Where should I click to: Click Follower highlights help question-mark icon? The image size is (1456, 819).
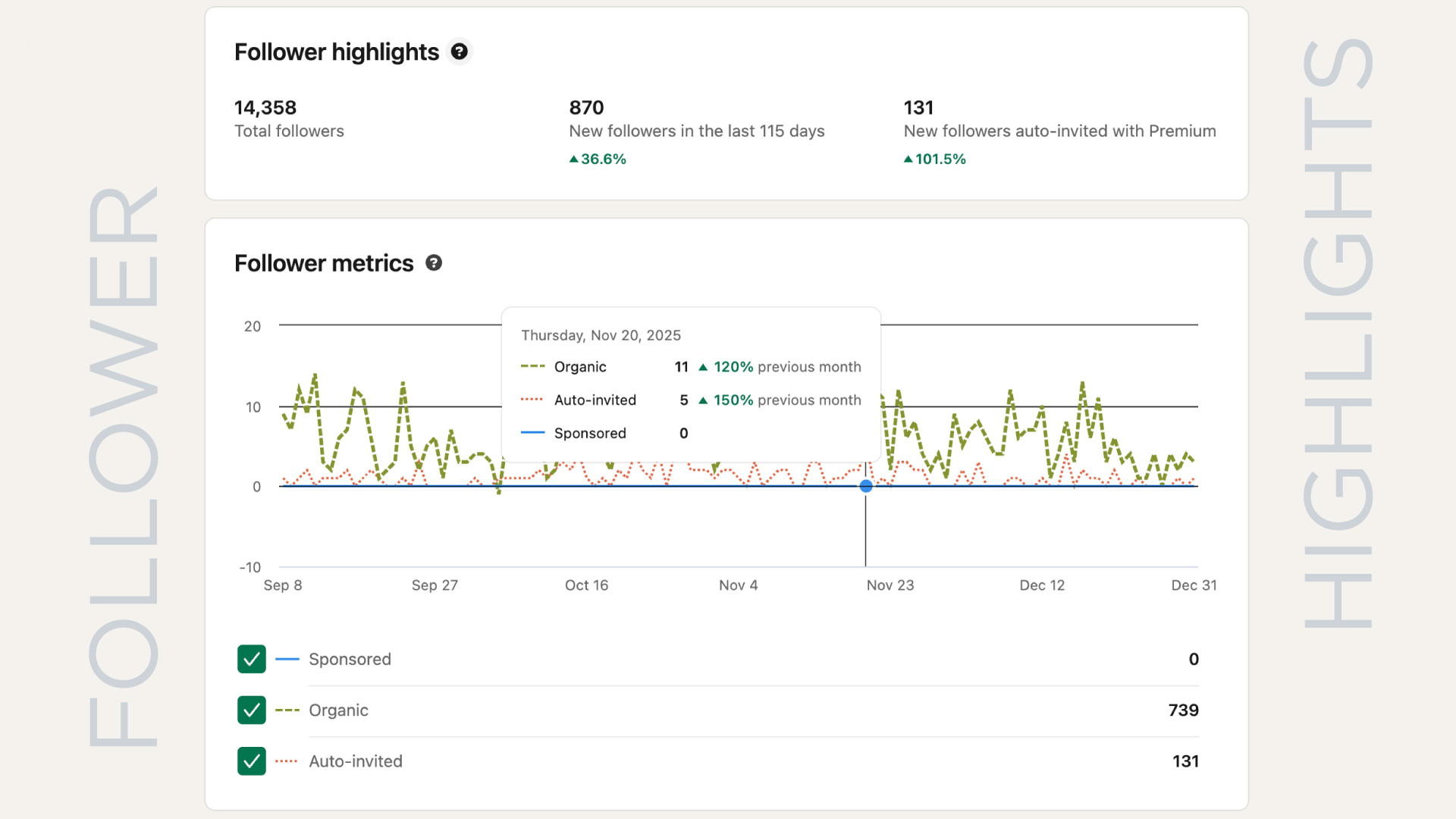[459, 52]
